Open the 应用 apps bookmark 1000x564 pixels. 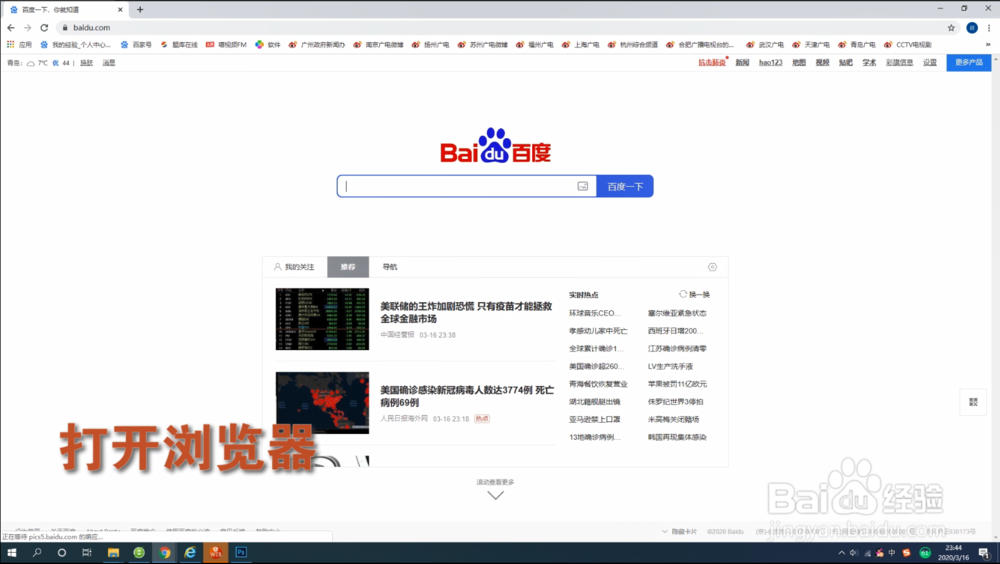pyautogui.click(x=19, y=45)
